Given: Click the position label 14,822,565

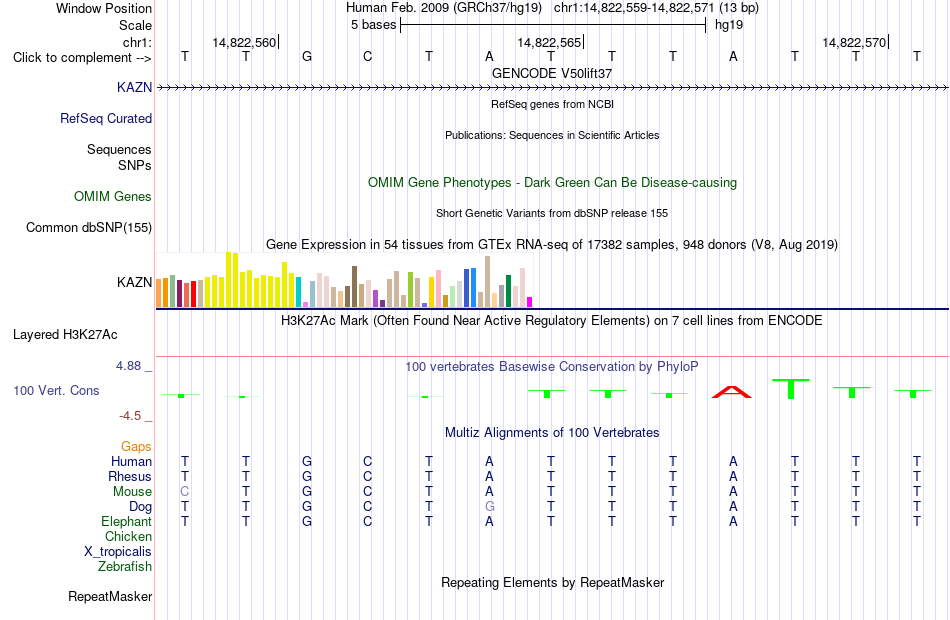Looking at the screenshot, I should click(549, 42).
